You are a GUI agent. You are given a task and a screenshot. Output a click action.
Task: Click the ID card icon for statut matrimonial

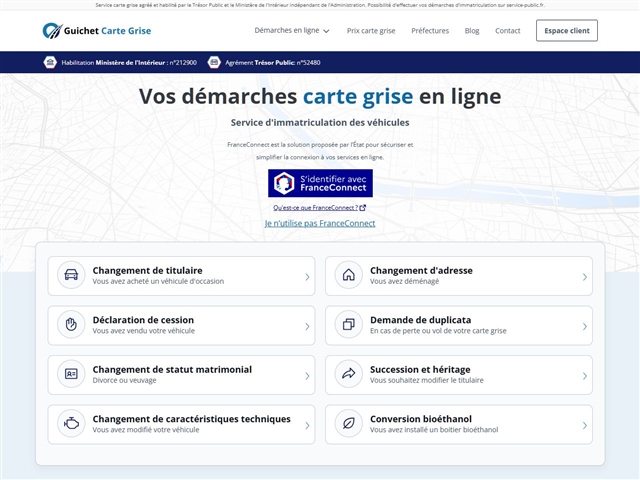coord(71,374)
